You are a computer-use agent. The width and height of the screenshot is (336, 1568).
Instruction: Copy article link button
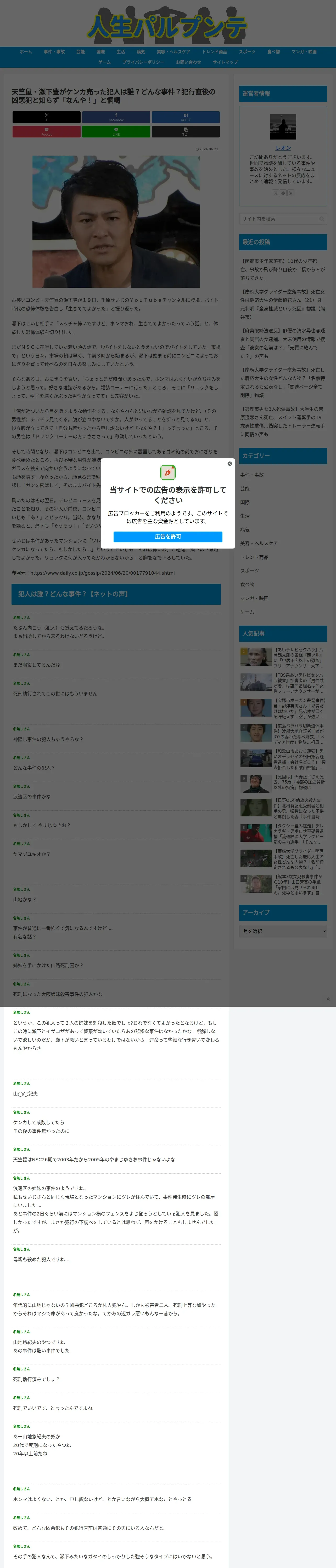pyautogui.click(x=185, y=131)
